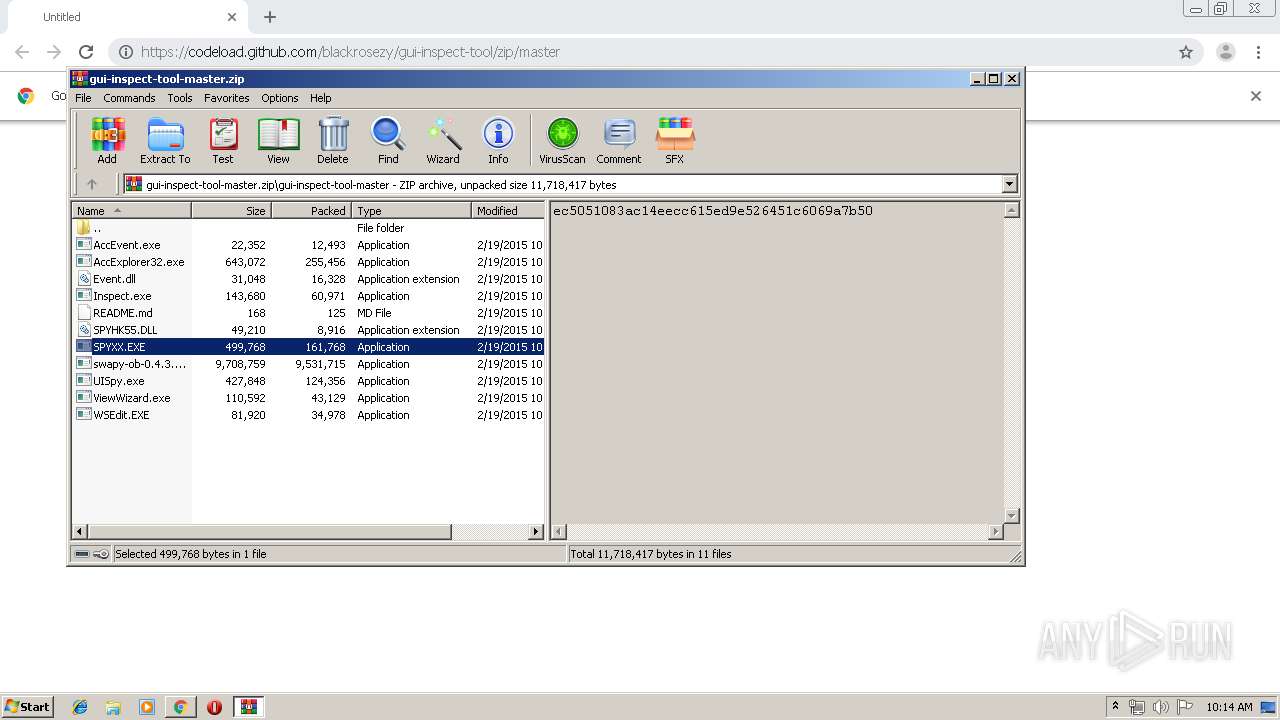1280x720 pixels.
Task: Click the AccEvent.exe file icon
Action: 84,245
